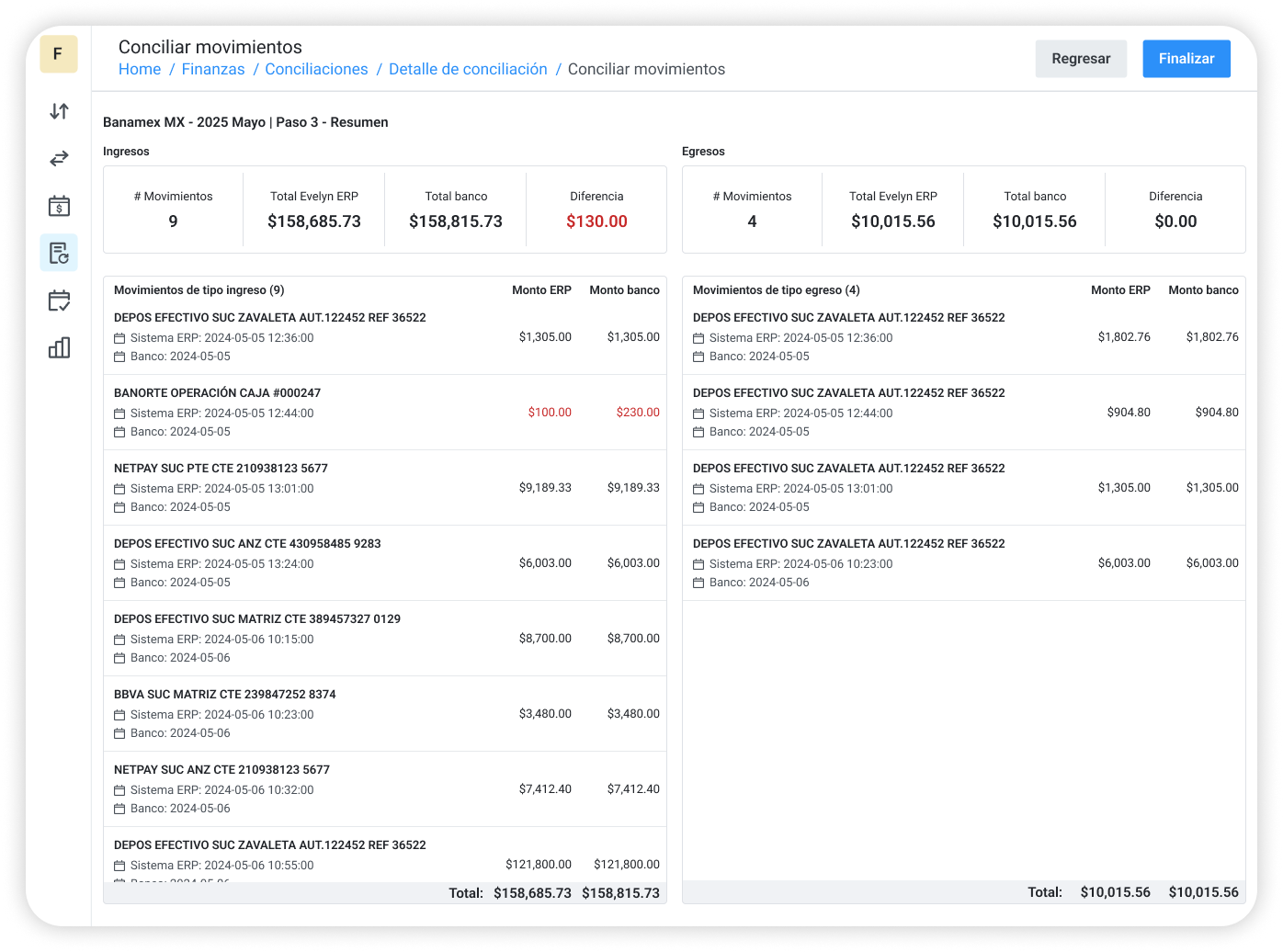This screenshot has height=952, width=1283.
Task: Open the calendar with dollar sign icon
Action: tap(59, 206)
